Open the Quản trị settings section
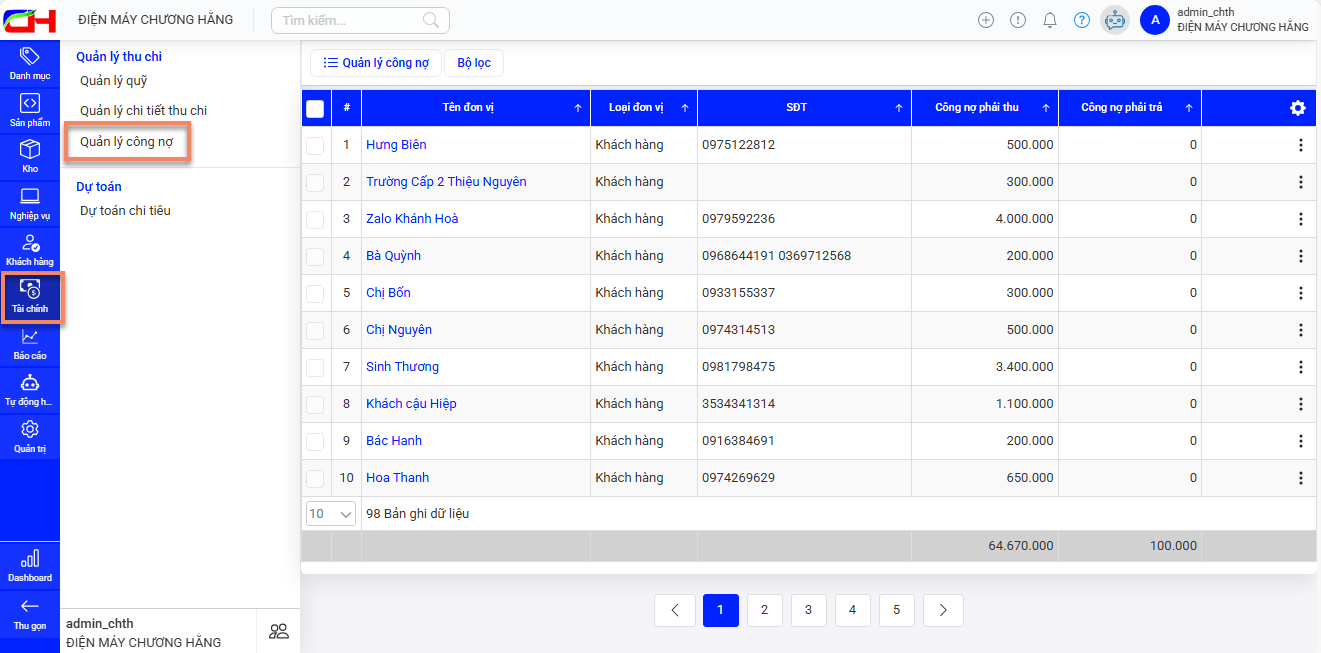The image size is (1321, 653). [30, 436]
